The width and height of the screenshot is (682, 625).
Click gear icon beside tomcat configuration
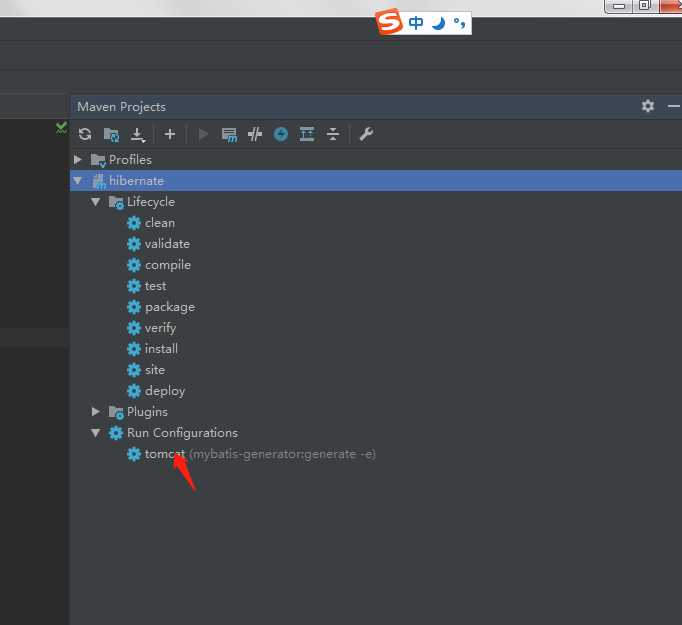click(134, 454)
